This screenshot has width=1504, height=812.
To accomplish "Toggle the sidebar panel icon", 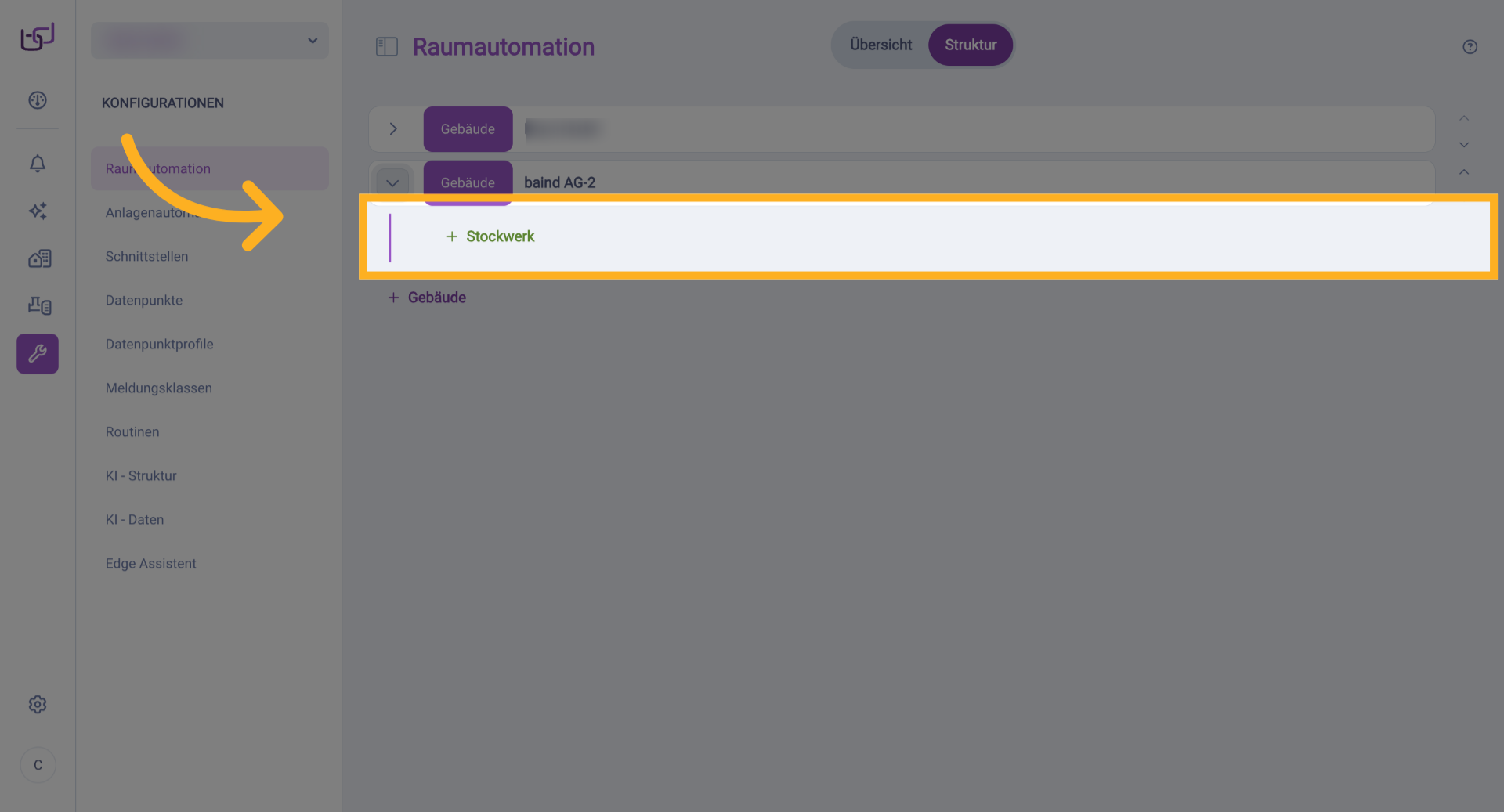I will (x=387, y=47).
